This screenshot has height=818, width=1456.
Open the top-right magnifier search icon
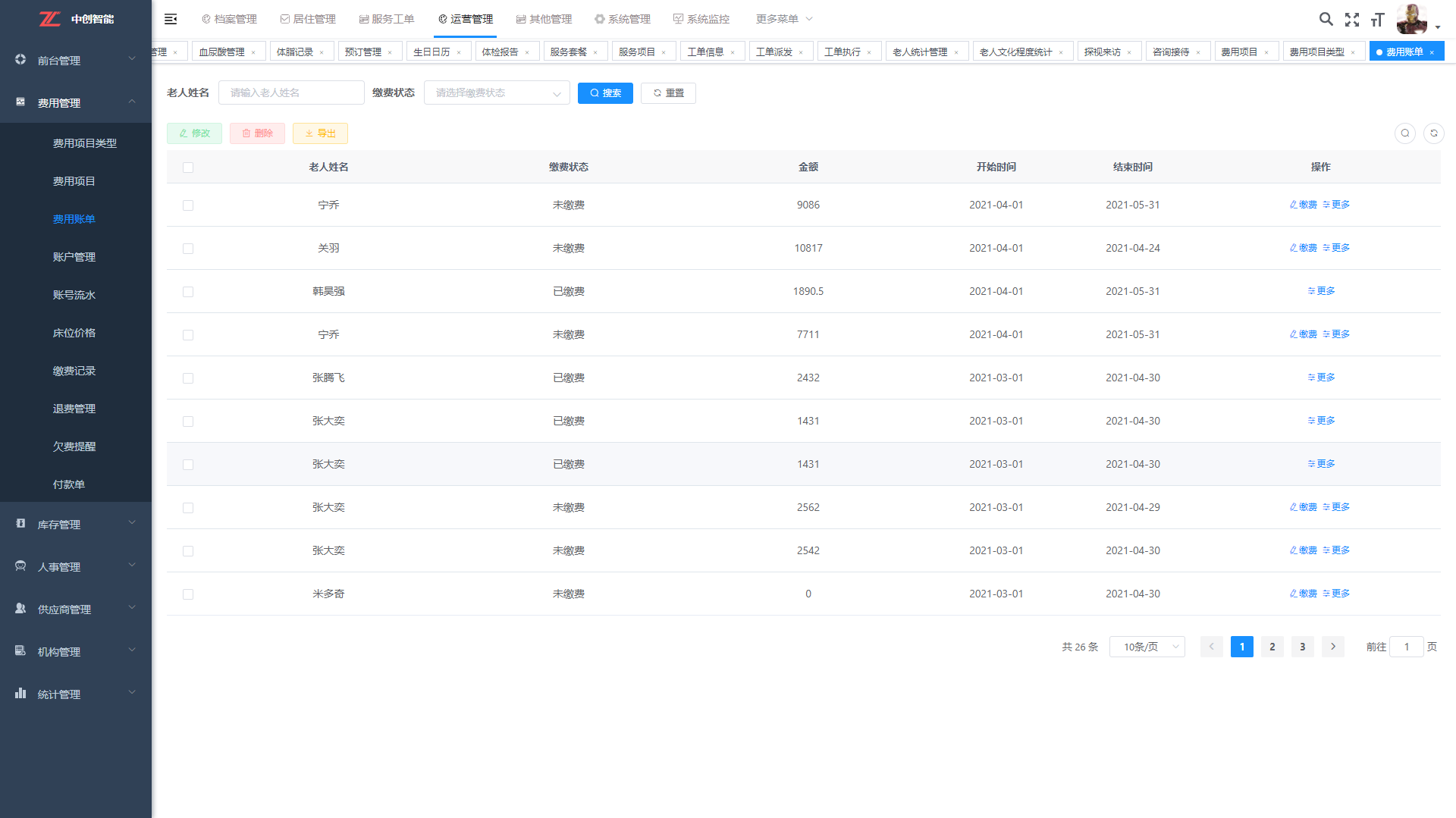1326,19
